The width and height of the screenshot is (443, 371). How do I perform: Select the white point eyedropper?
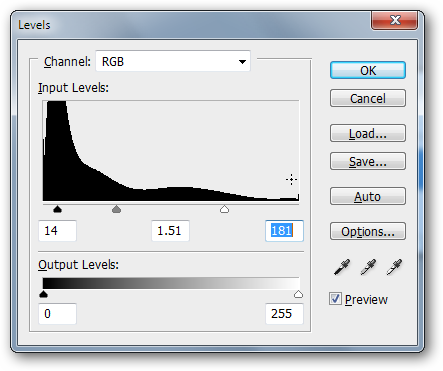tap(394, 267)
